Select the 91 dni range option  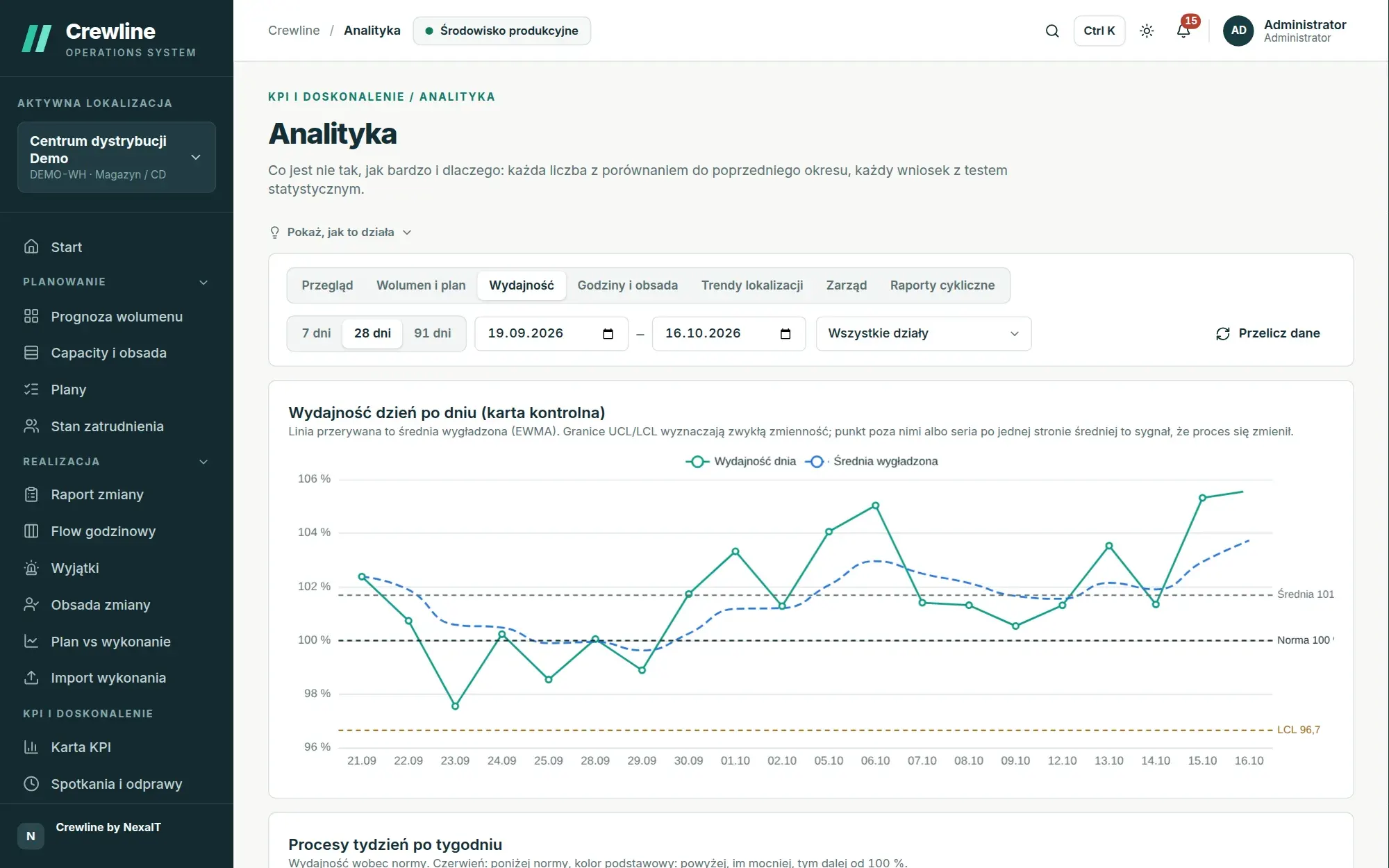click(433, 333)
